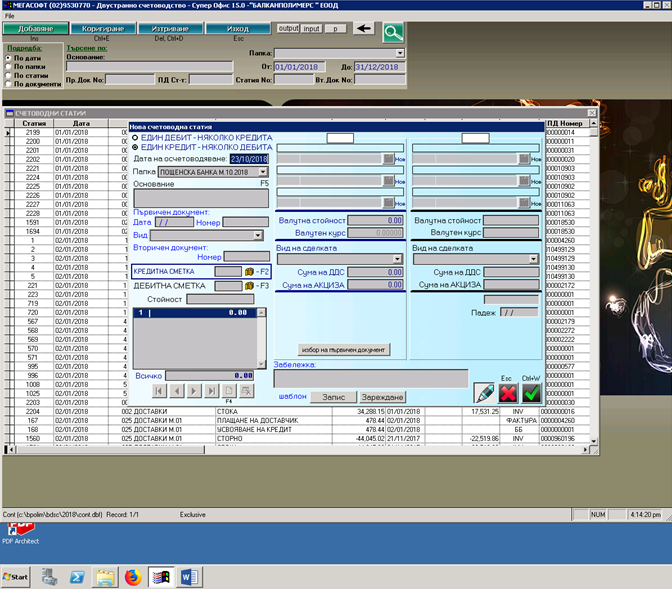Click the Добавяне button

tap(35, 29)
